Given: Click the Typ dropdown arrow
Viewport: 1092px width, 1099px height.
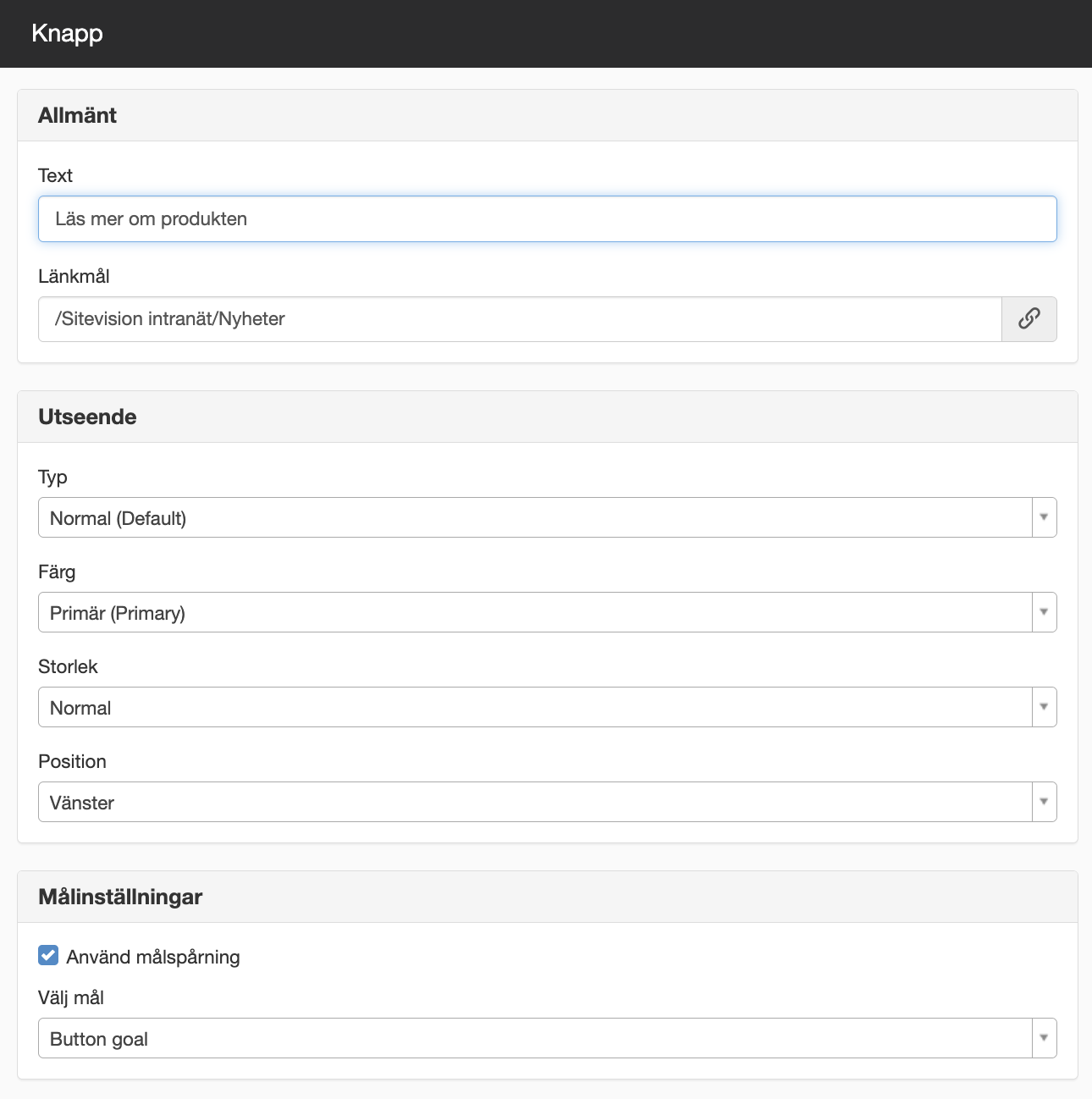Looking at the screenshot, I should point(1044,517).
